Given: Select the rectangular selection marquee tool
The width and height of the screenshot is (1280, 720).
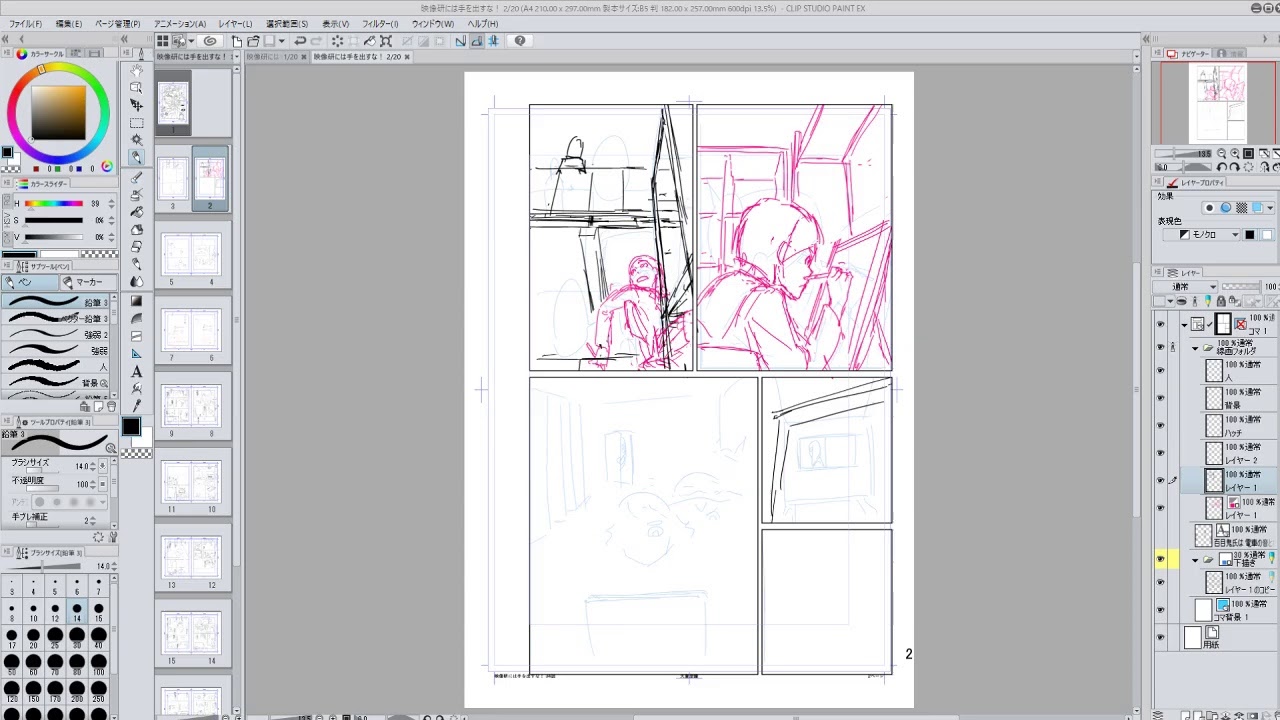Looking at the screenshot, I should click(136, 123).
